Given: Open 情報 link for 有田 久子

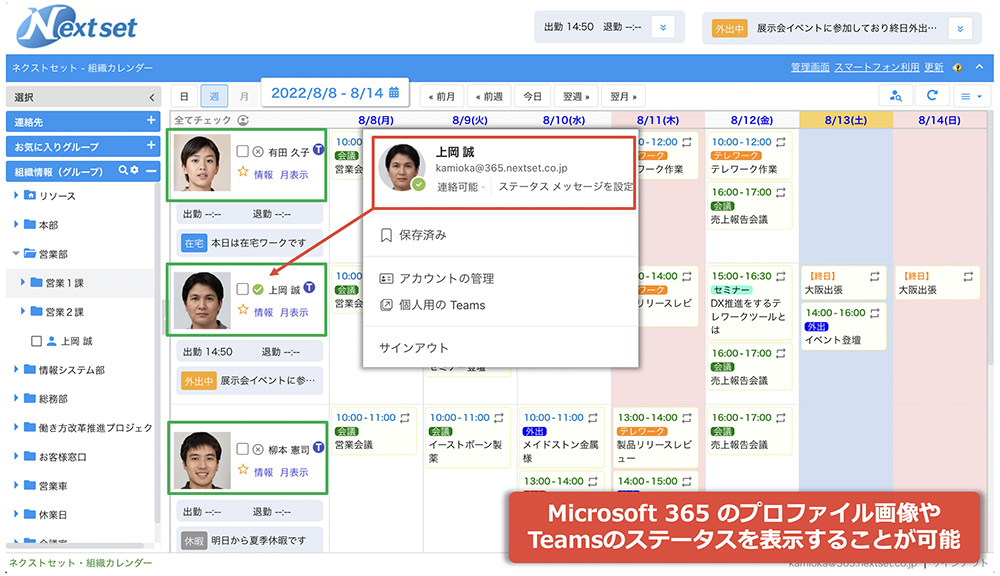Looking at the screenshot, I should 263,174.
